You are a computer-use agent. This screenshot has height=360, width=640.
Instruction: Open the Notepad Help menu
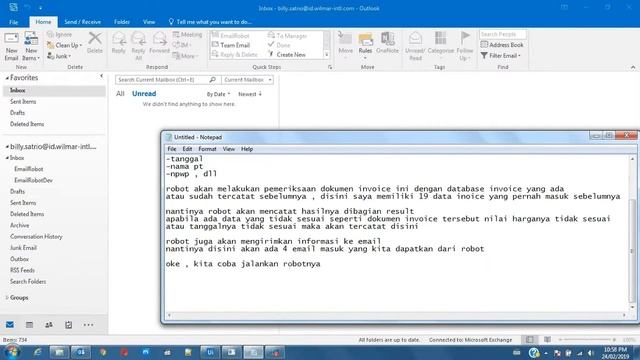247,149
